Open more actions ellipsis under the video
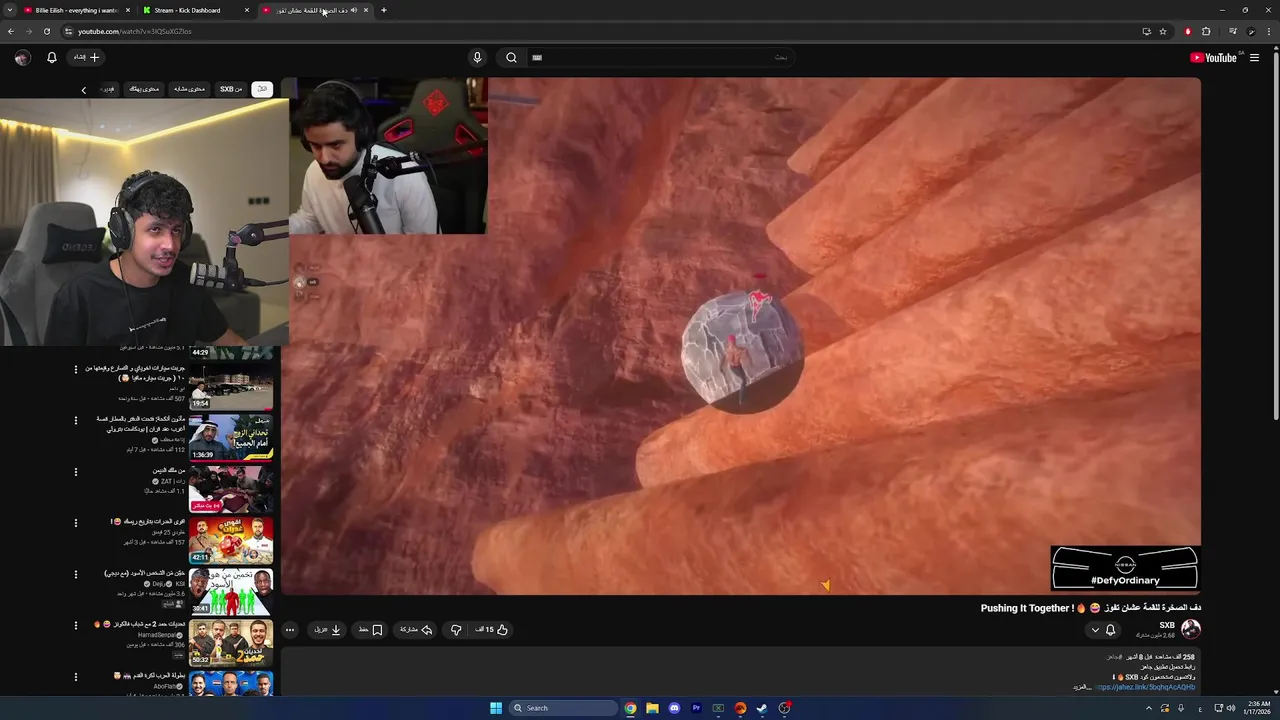Screen dimensions: 1280x720 point(290,630)
